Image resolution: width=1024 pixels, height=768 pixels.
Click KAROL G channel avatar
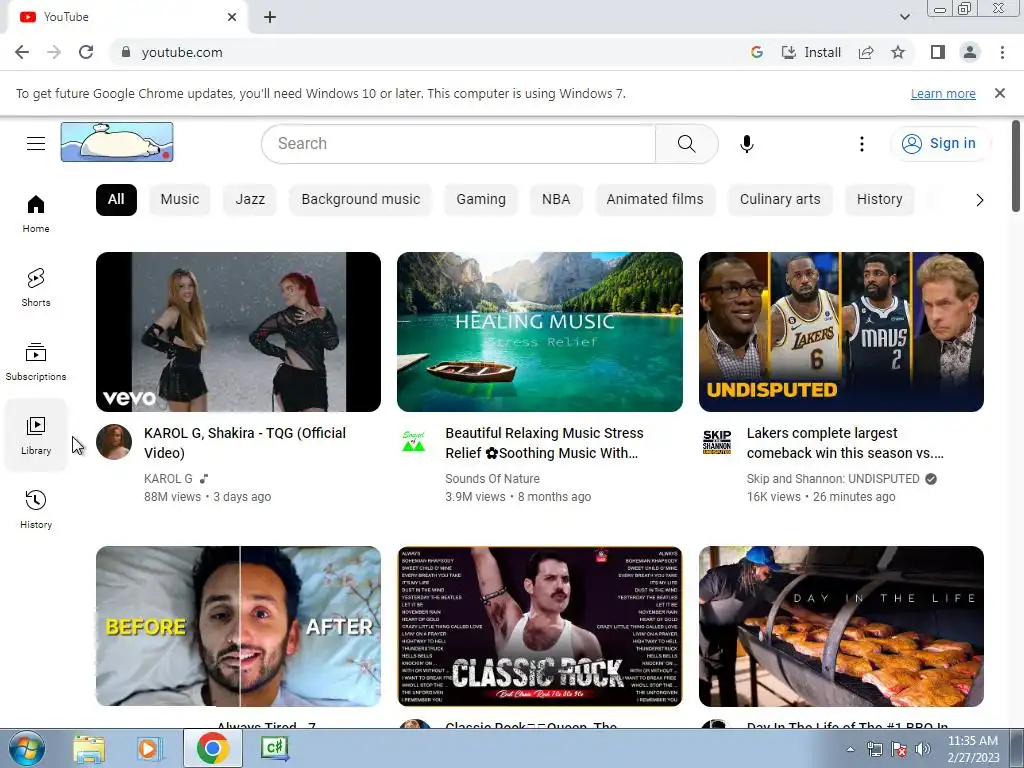point(114,442)
